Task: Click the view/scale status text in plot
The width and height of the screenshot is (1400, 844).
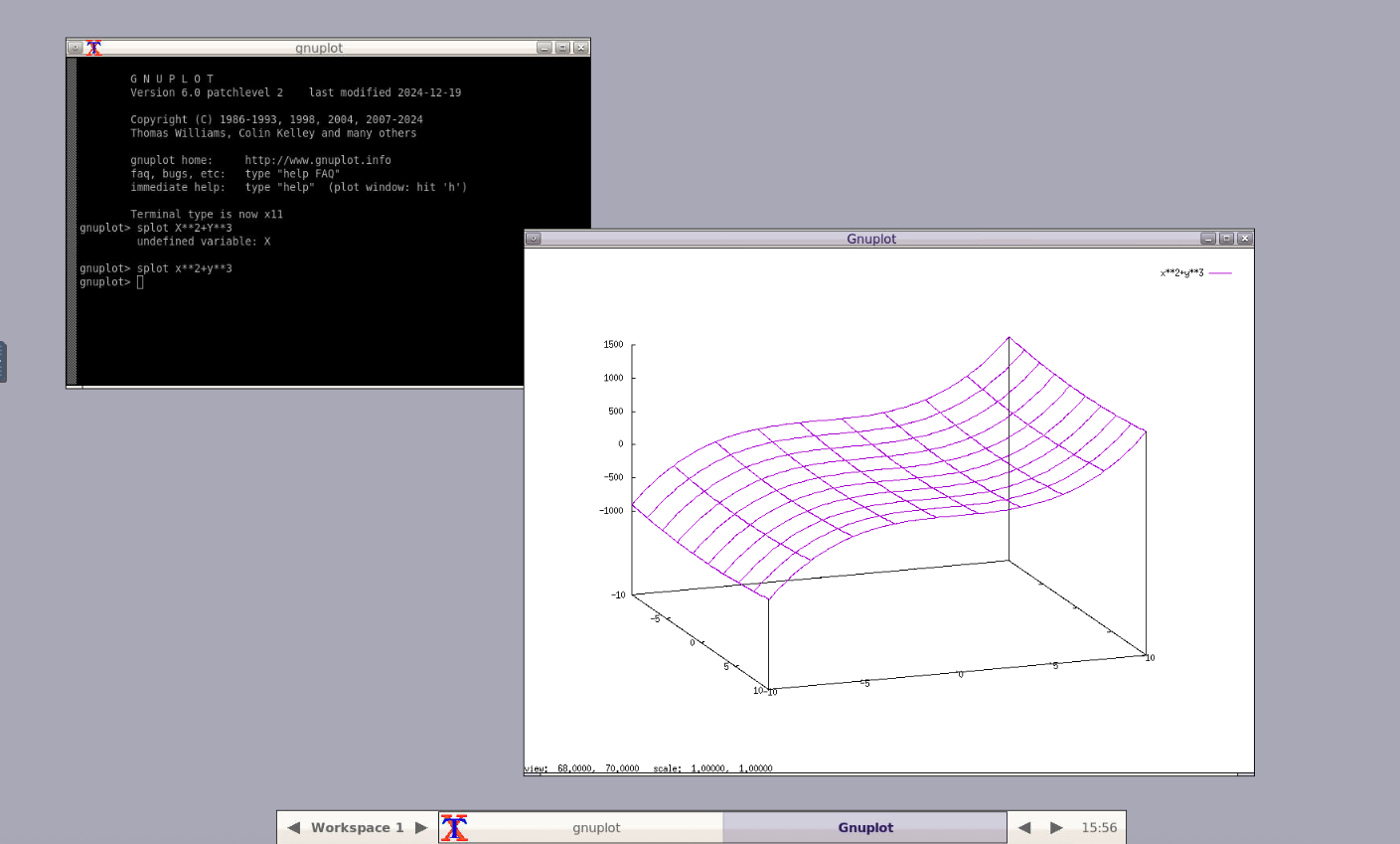Action: click(648, 768)
